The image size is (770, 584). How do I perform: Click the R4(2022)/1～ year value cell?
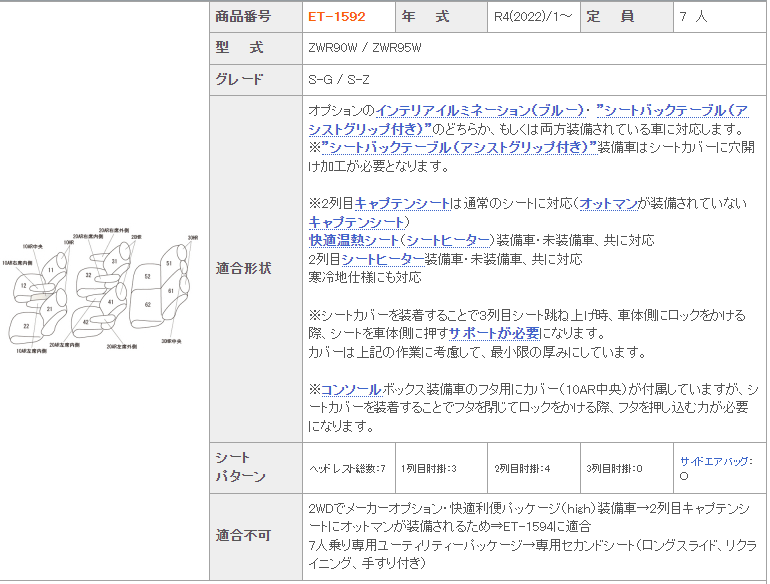(x=533, y=17)
